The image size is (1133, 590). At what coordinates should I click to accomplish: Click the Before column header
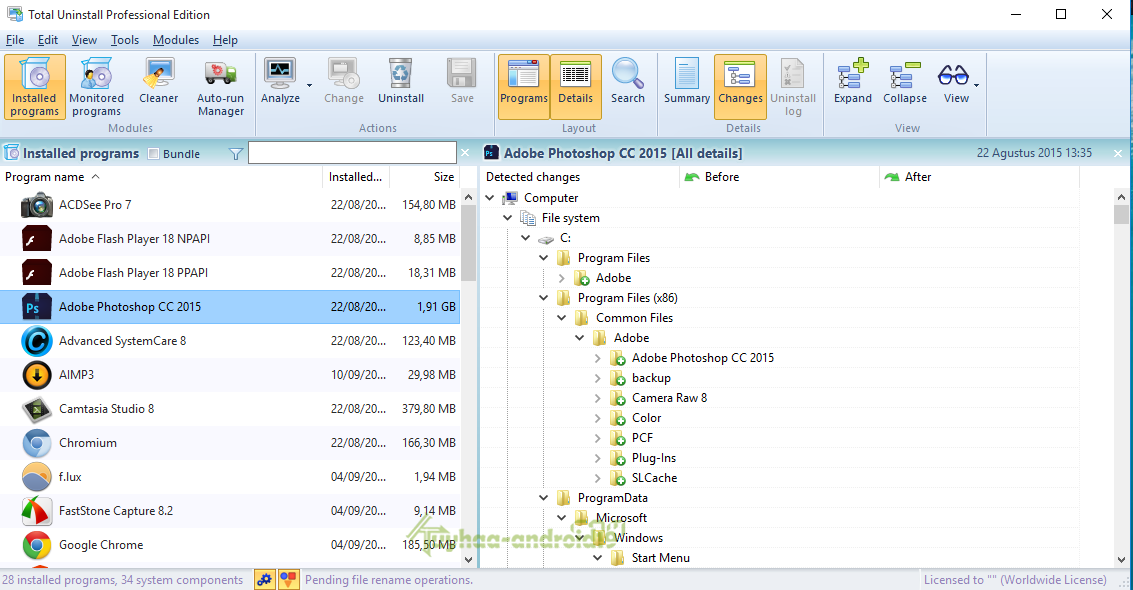coord(780,177)
